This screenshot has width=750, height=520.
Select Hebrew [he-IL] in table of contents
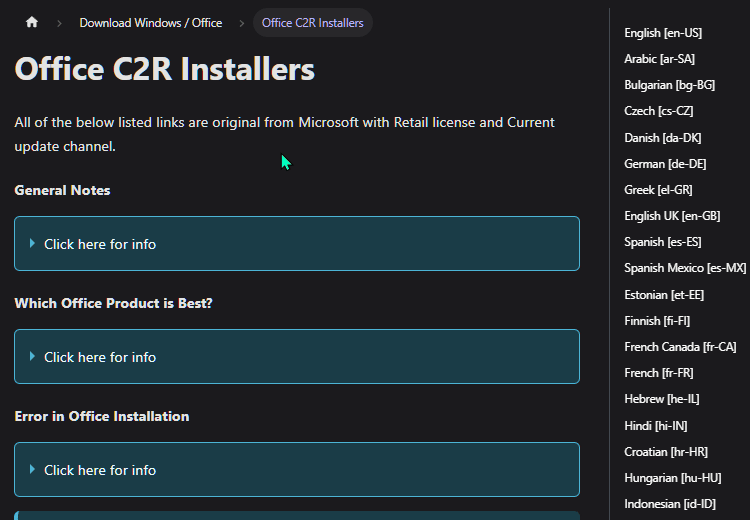click(x=662, y=399)
